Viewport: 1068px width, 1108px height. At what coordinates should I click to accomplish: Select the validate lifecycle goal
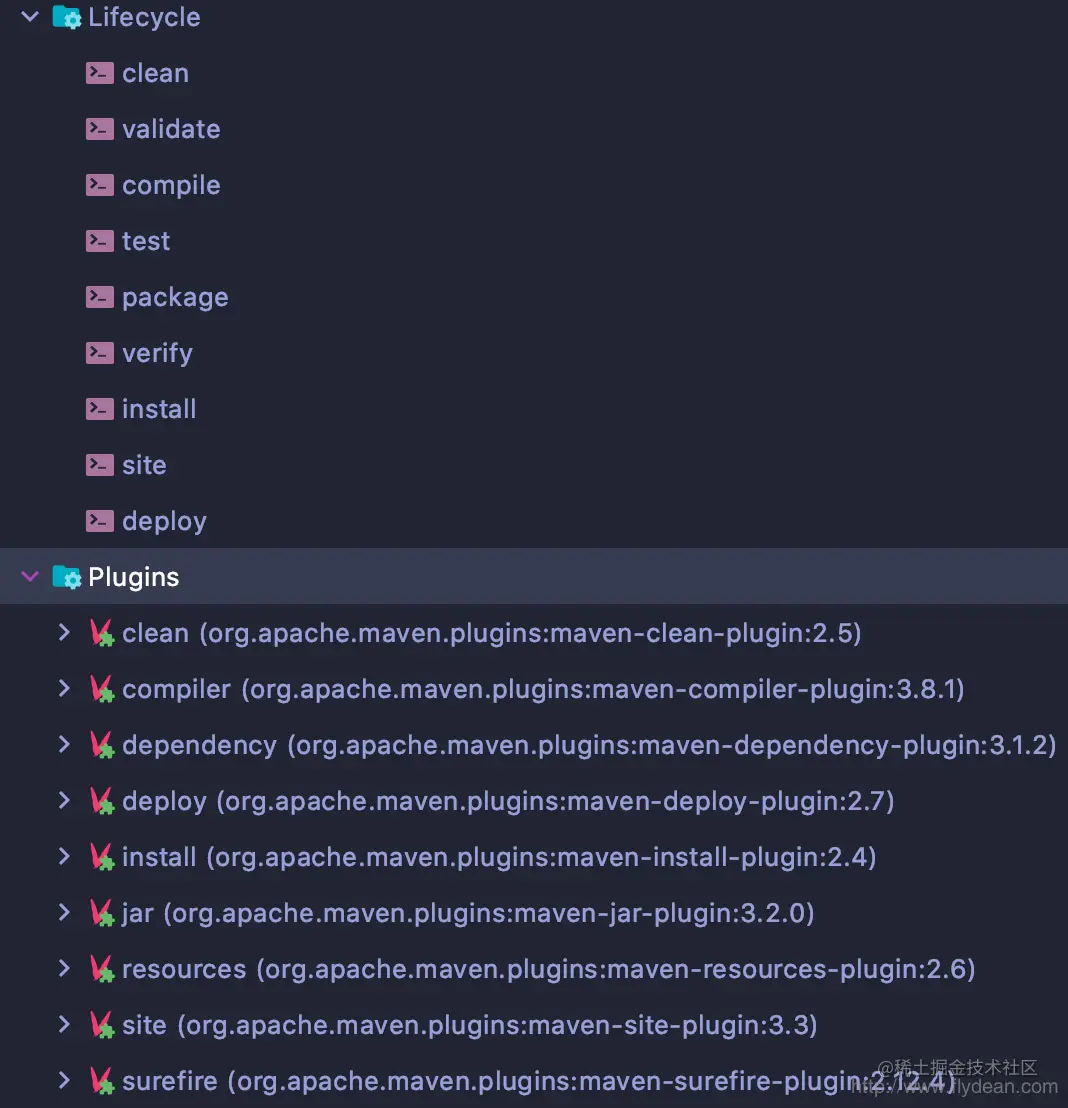click(x=171, y=129)
